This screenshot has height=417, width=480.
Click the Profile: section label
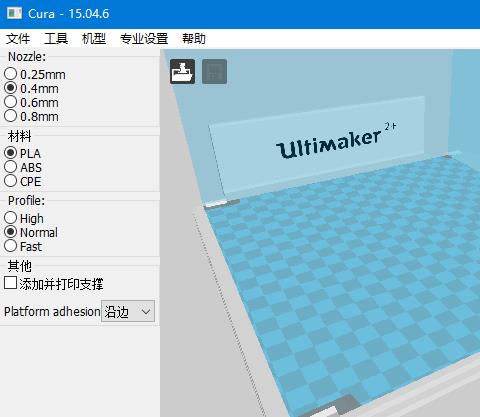(26, 201)
